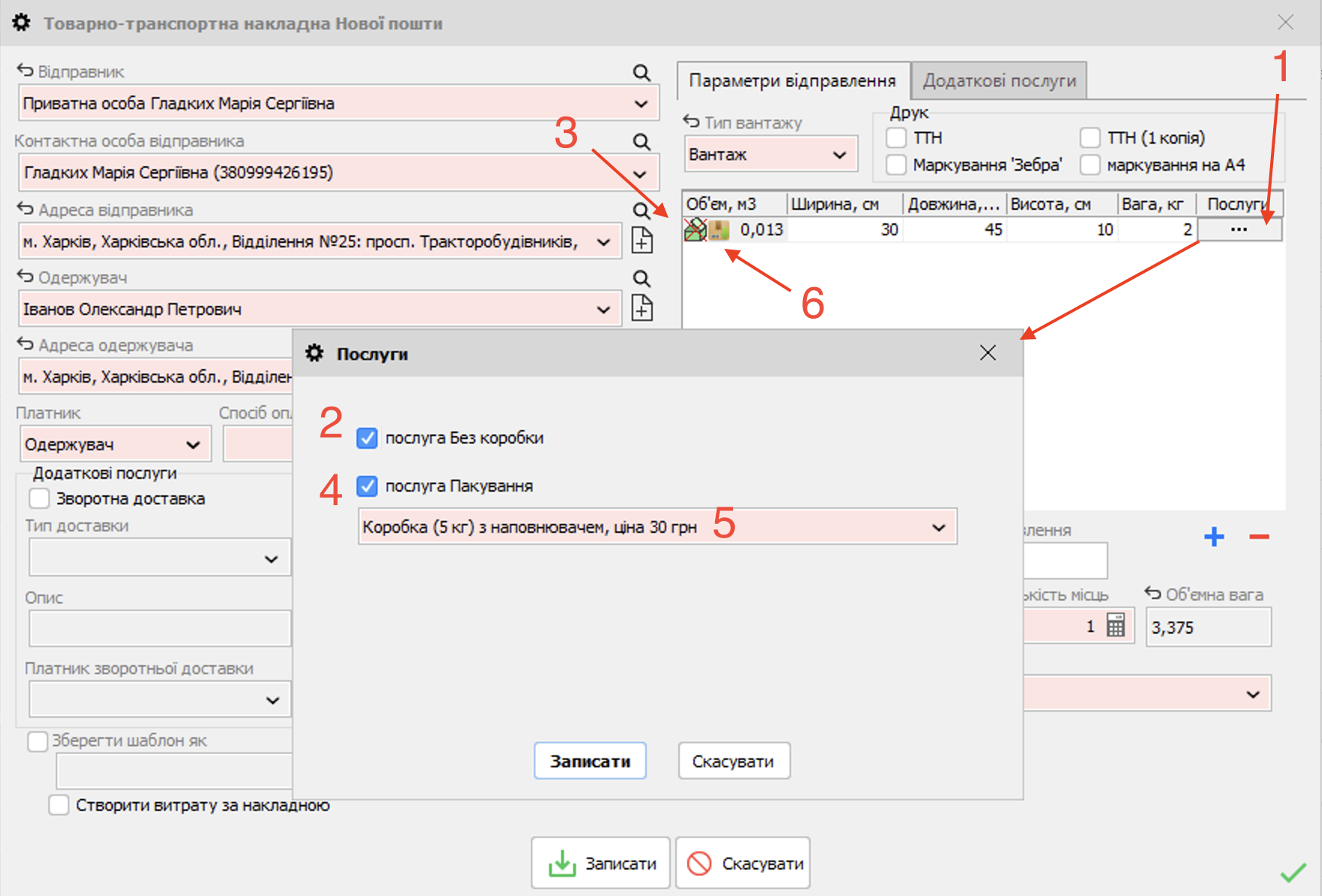The height and width of the screenshot is (896, 1322).
Task: Click blue plus to add cargo row
Action: point(1214,537)
